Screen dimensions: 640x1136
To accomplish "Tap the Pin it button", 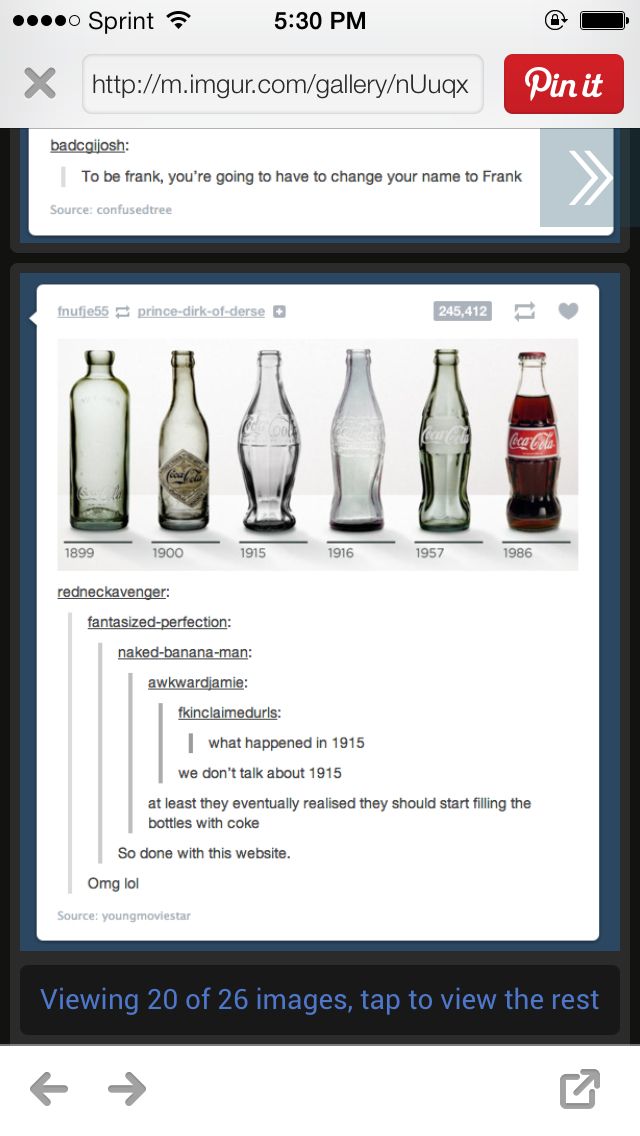I will [563, 84].
